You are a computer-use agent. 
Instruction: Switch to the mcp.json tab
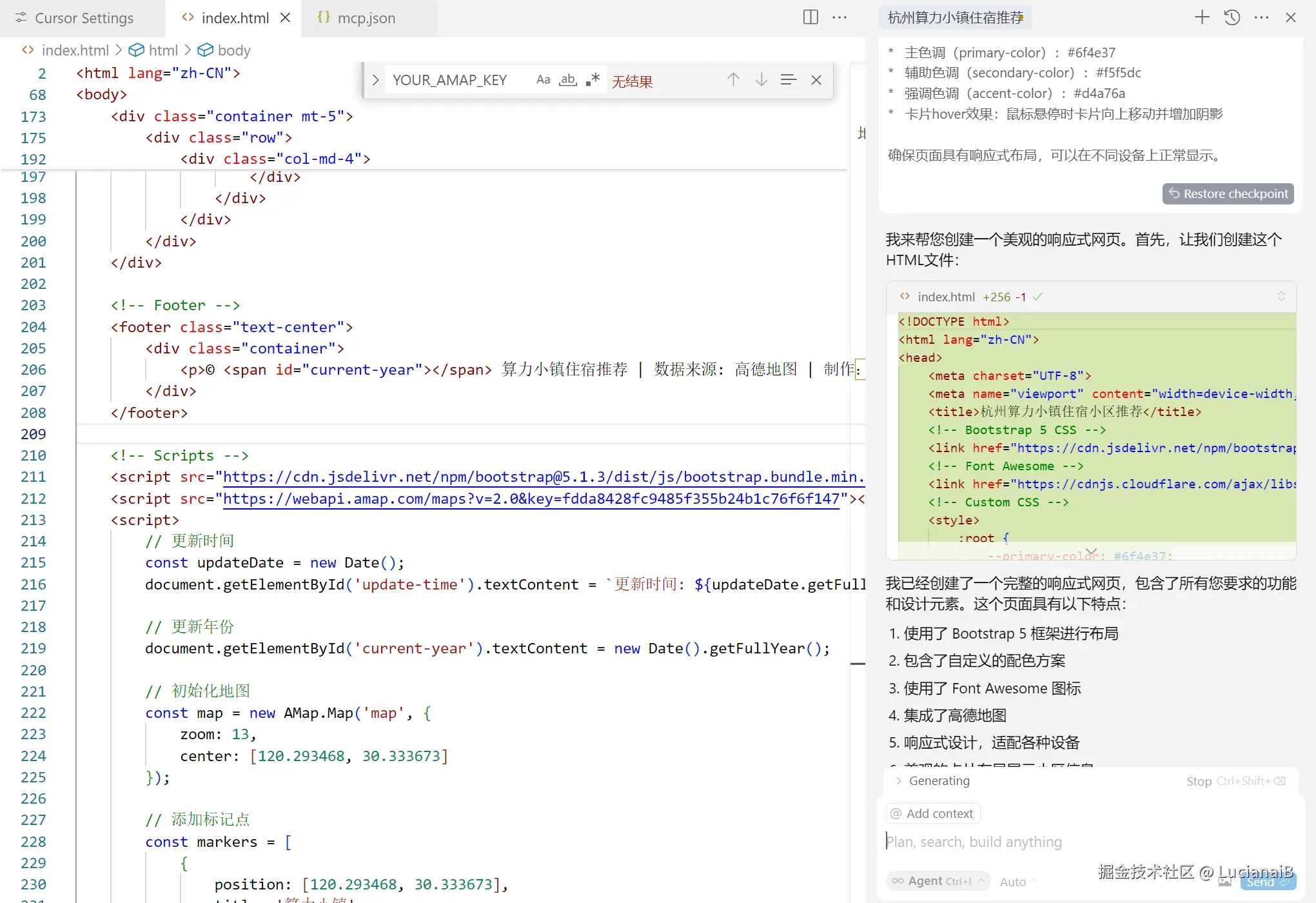(x=366, y=18)
